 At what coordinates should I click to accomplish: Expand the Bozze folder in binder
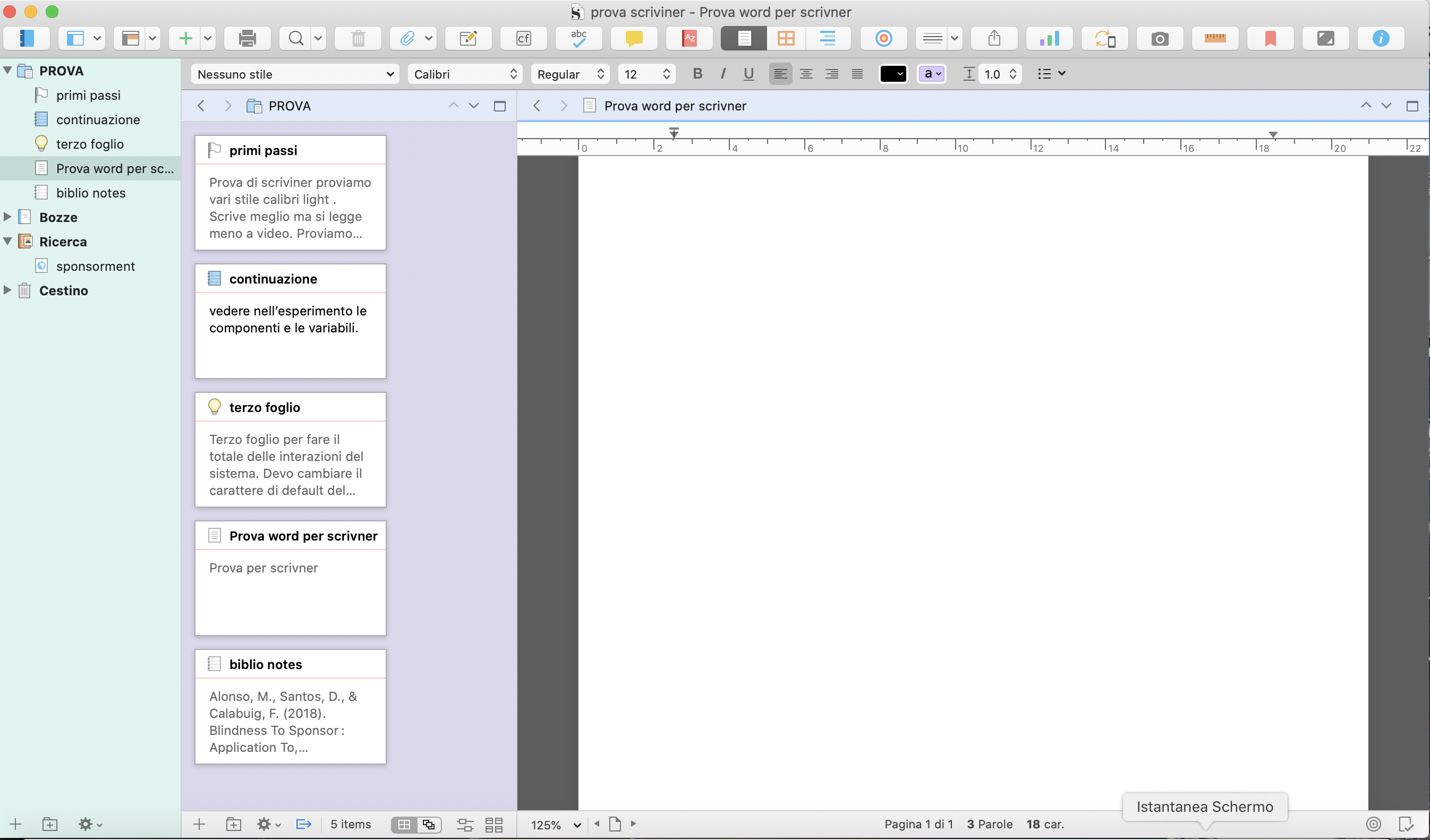(7, 217)
